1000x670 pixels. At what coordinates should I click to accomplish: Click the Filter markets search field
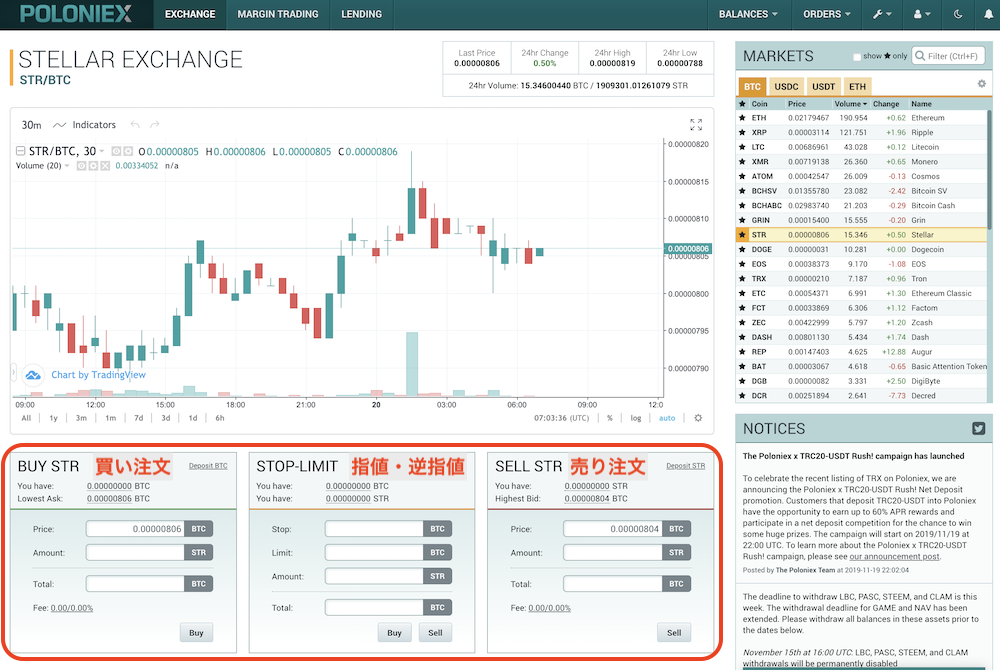[x=948, y=56]
